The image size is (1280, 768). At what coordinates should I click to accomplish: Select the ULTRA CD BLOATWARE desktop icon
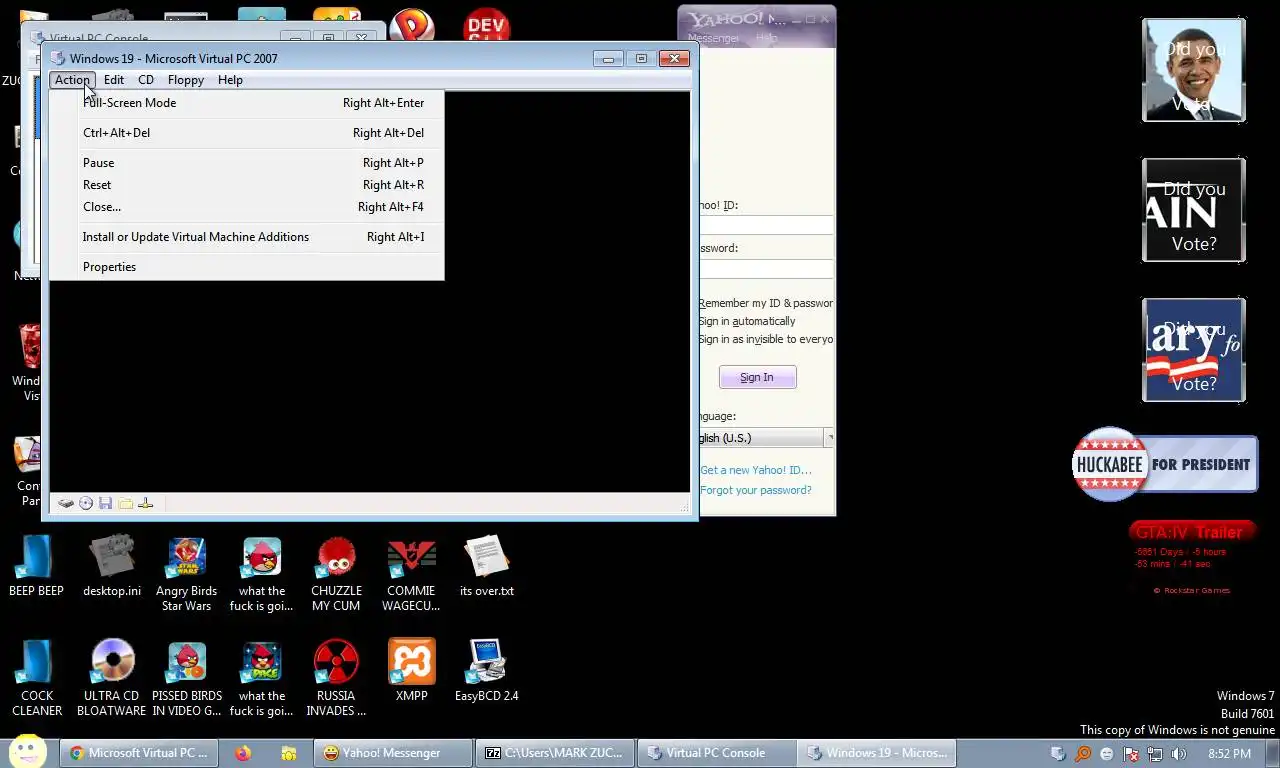point(112,678)
